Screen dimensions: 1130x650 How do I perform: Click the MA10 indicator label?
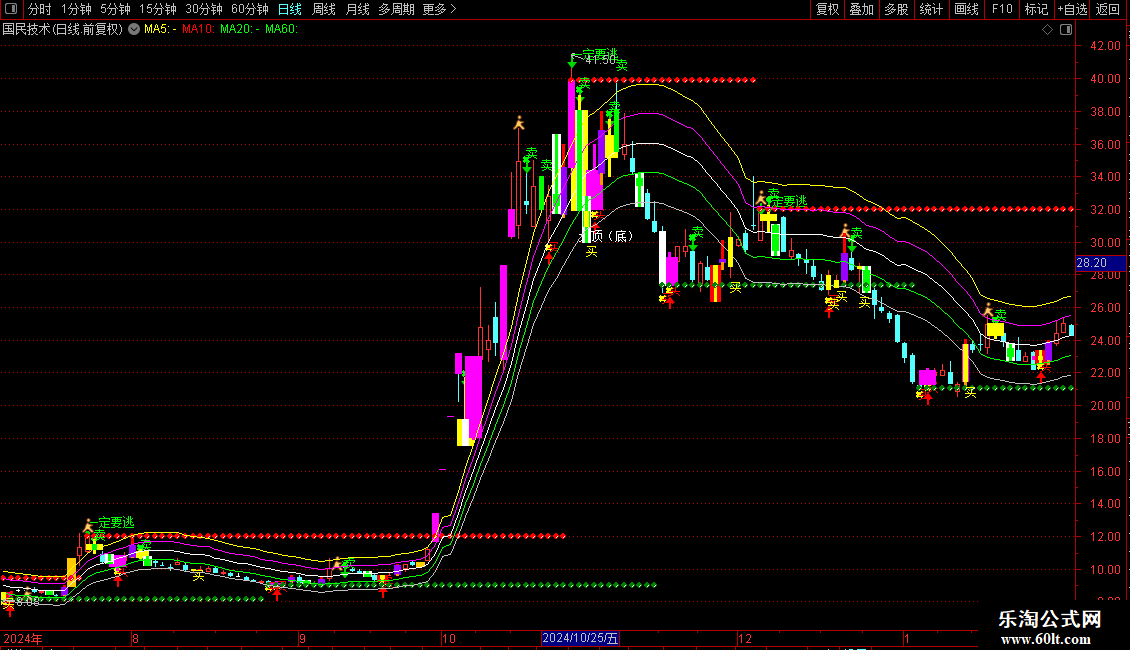(198, 30)
